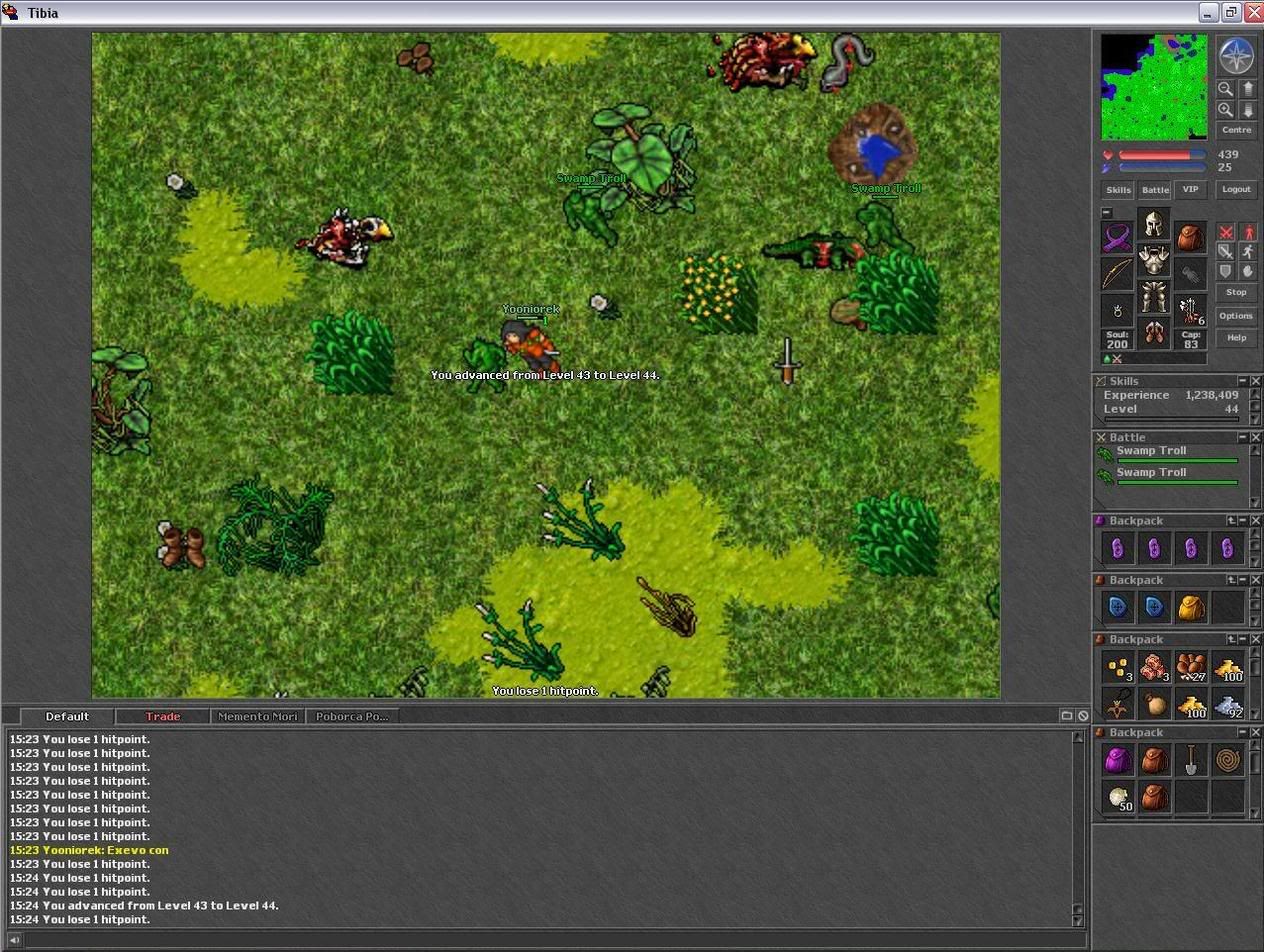This screenshot has height=952, width=1264.
Task: Open the Options menu button
Action: [1237, 316]
